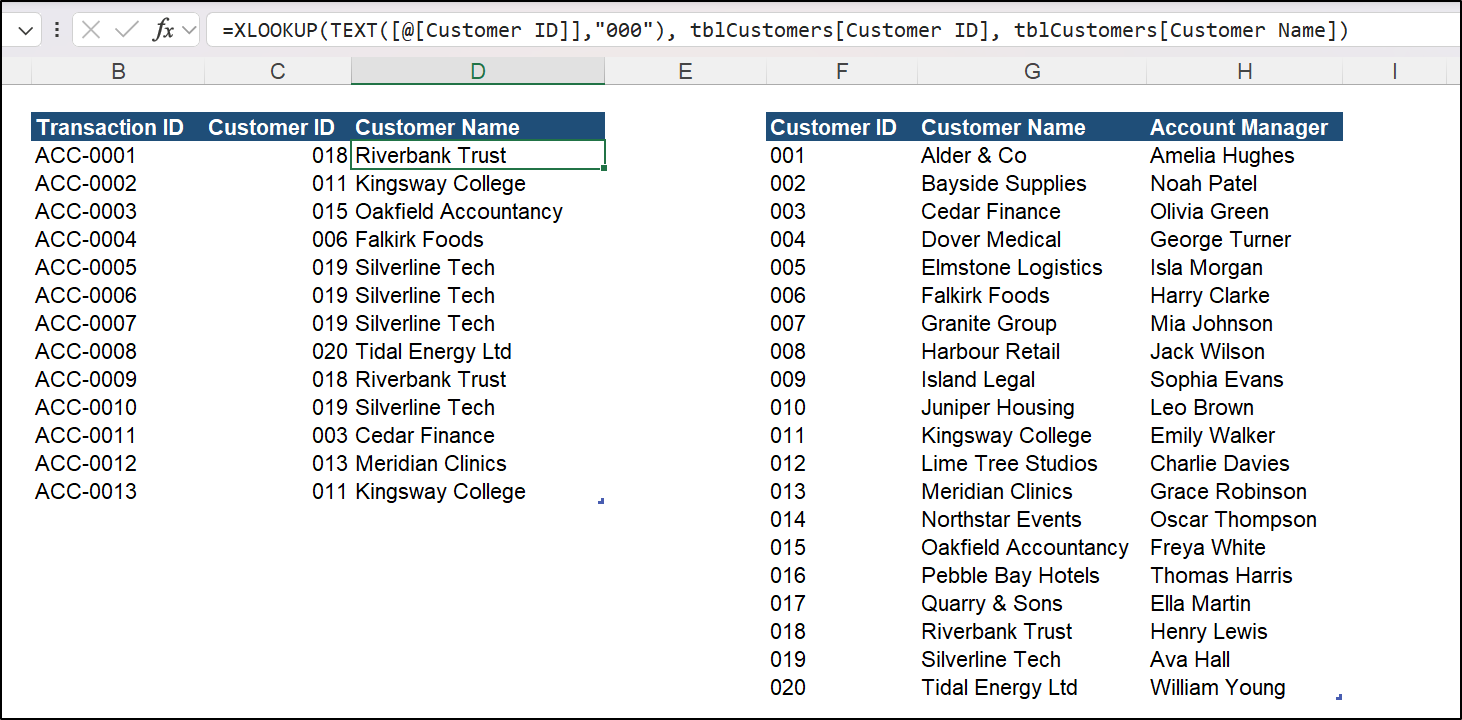Viewport: 1462px width, 720px height.
Task: Expand the dropdown chevron beside fx
Action: tap(188, 30)
